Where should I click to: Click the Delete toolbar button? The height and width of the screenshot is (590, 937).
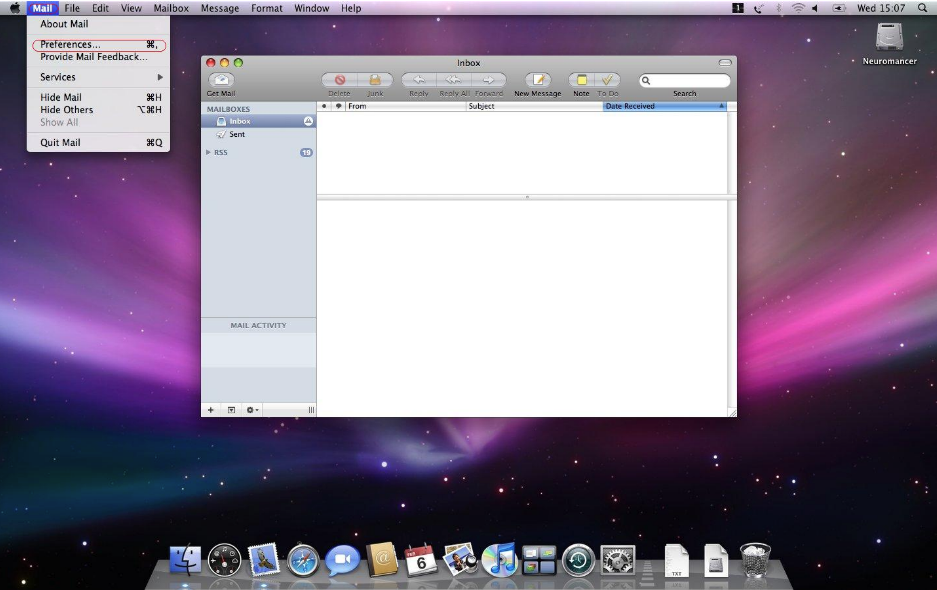pos(339,80)
